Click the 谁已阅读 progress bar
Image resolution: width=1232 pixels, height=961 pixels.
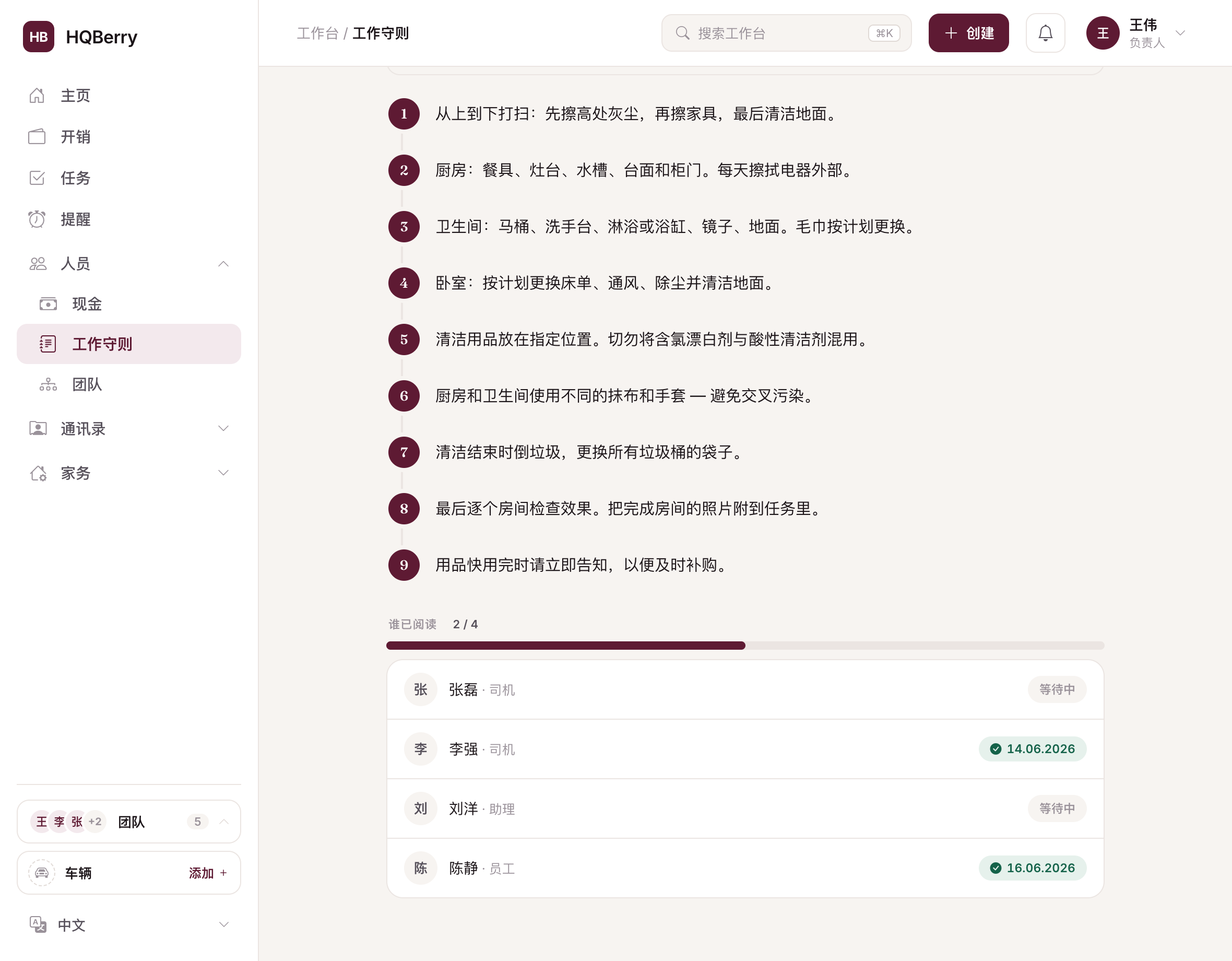pos(744,645)
